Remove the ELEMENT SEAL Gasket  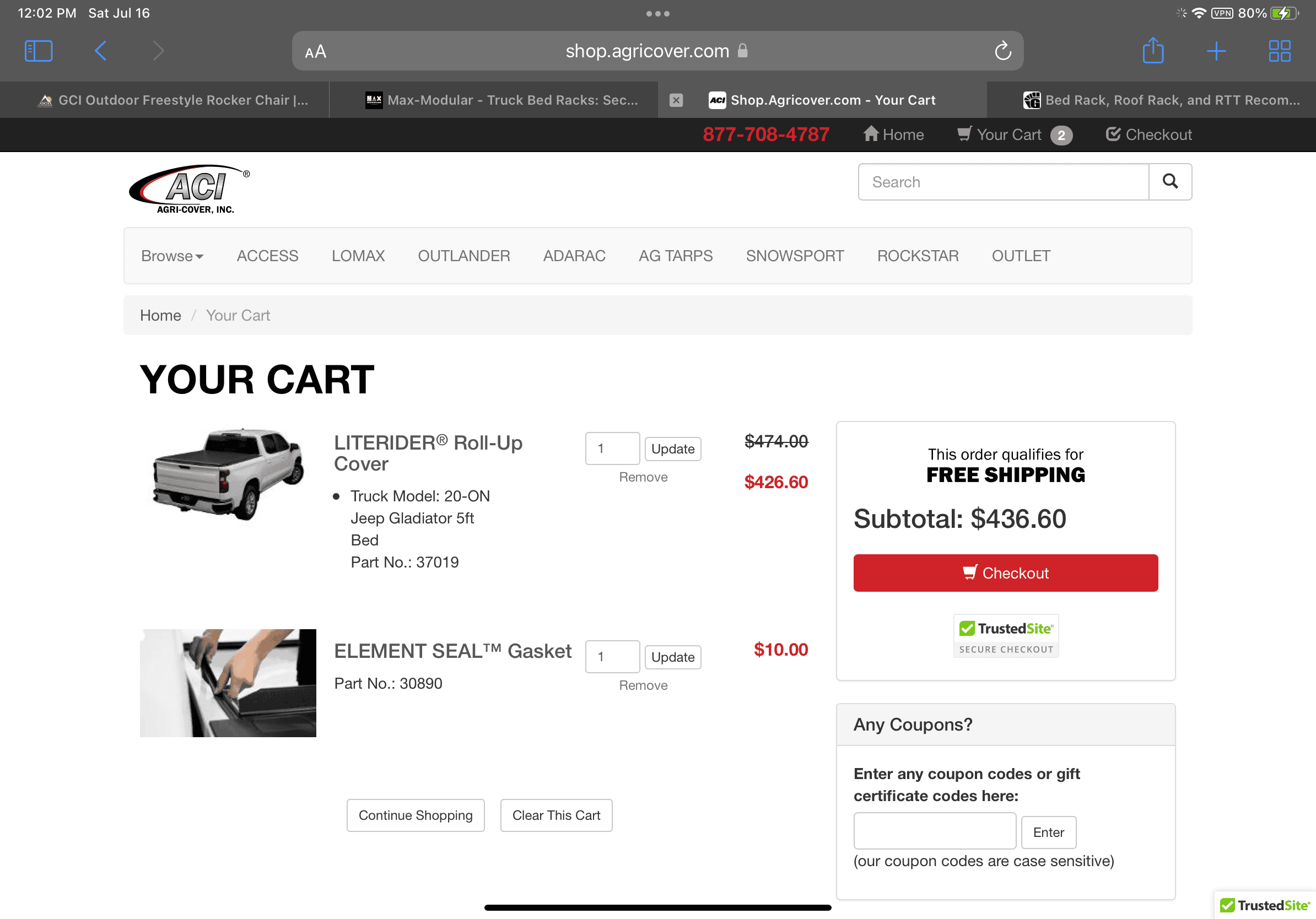pyautogui.click(x=643, y=685)
